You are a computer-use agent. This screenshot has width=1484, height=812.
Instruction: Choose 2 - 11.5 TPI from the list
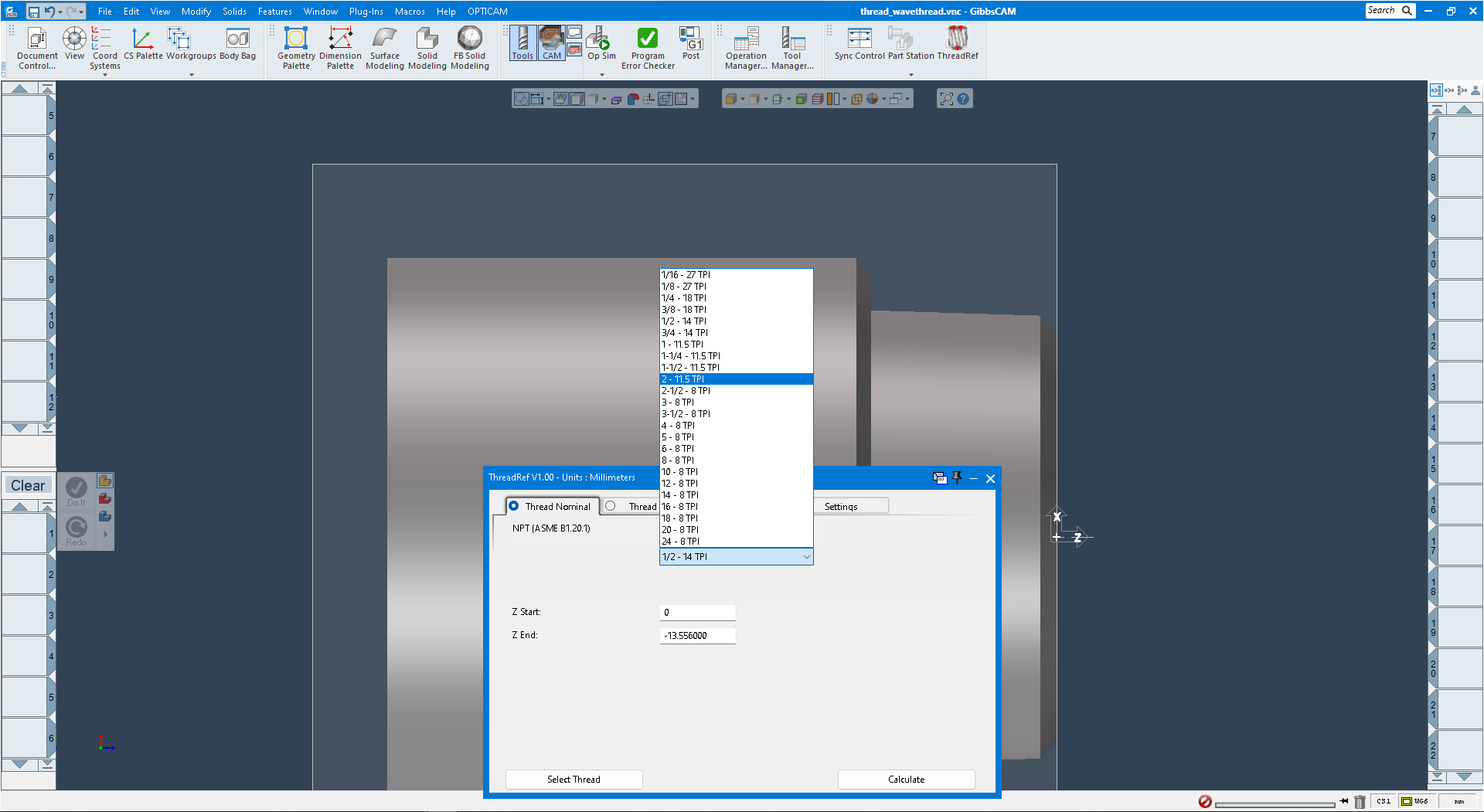tap(736, 379)
